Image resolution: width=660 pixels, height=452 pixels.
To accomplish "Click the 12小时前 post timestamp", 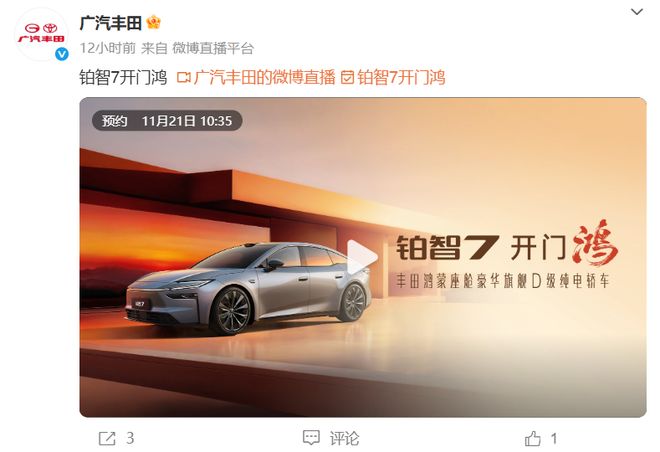I will (x=108, y=48).
